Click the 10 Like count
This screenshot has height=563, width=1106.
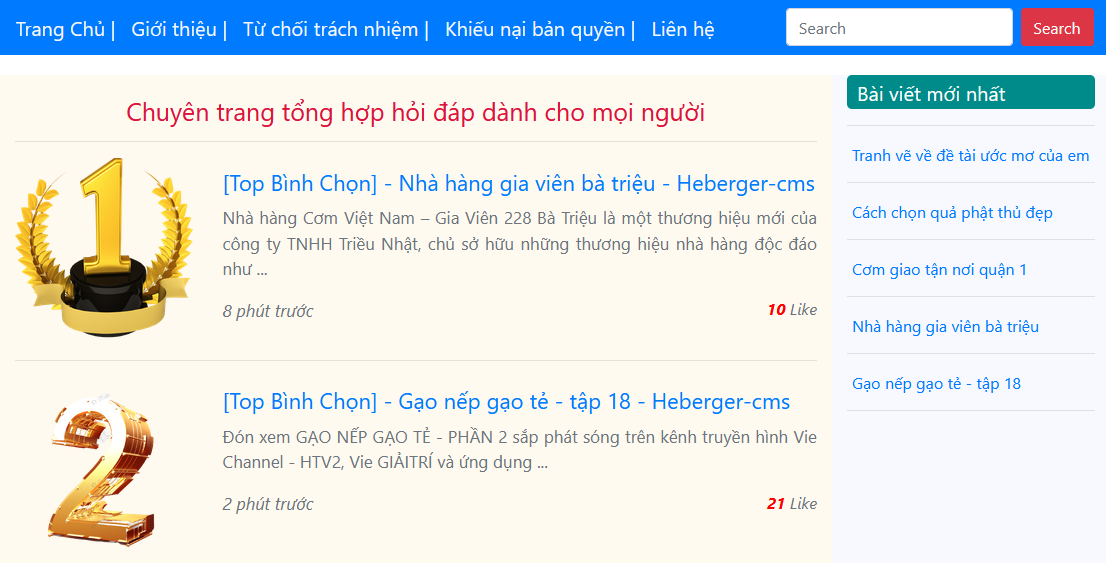pyautogui.click(x=792, y=310)
